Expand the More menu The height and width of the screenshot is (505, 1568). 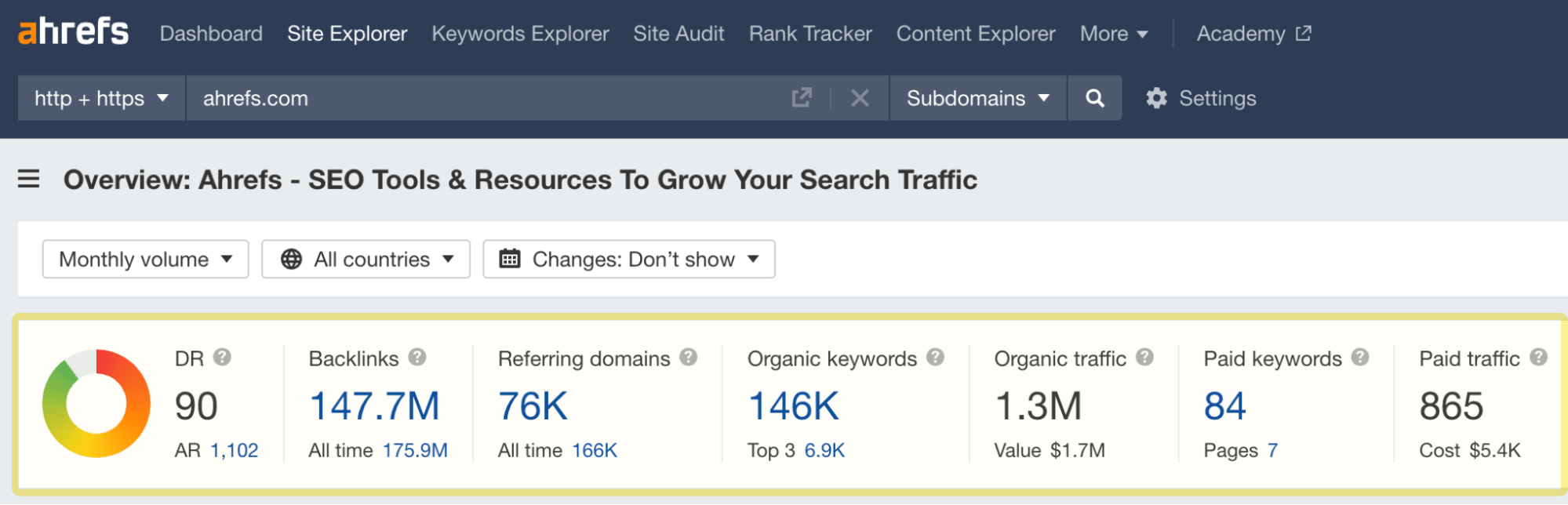coord(1114,34)
